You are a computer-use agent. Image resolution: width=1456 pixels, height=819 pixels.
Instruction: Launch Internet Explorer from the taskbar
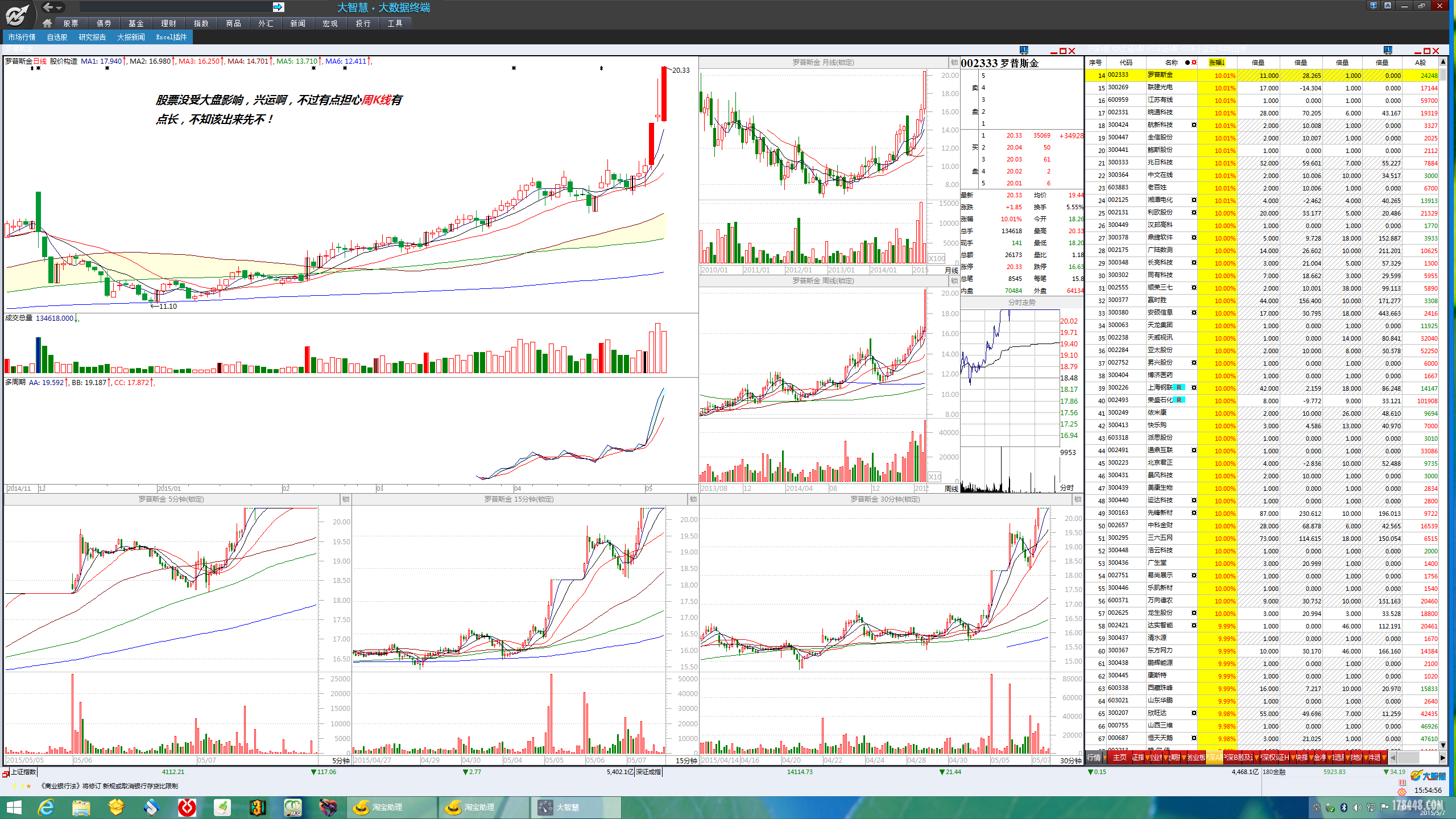[46, 808]
